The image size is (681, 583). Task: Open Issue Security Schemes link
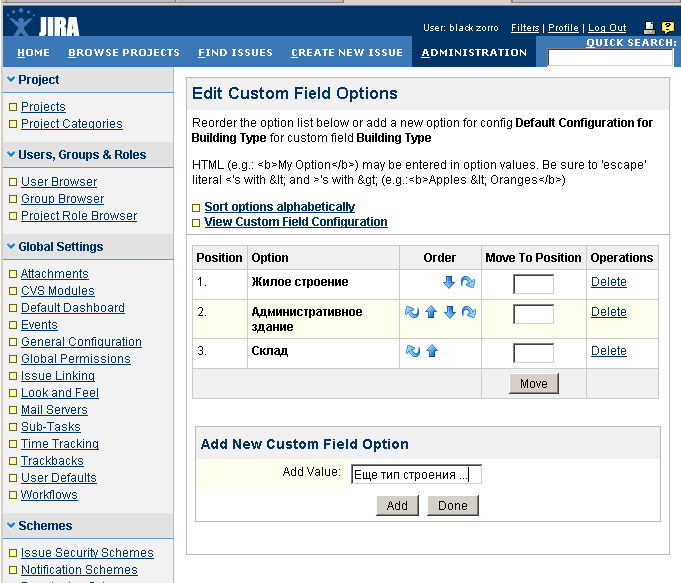(x=87, y=553)
